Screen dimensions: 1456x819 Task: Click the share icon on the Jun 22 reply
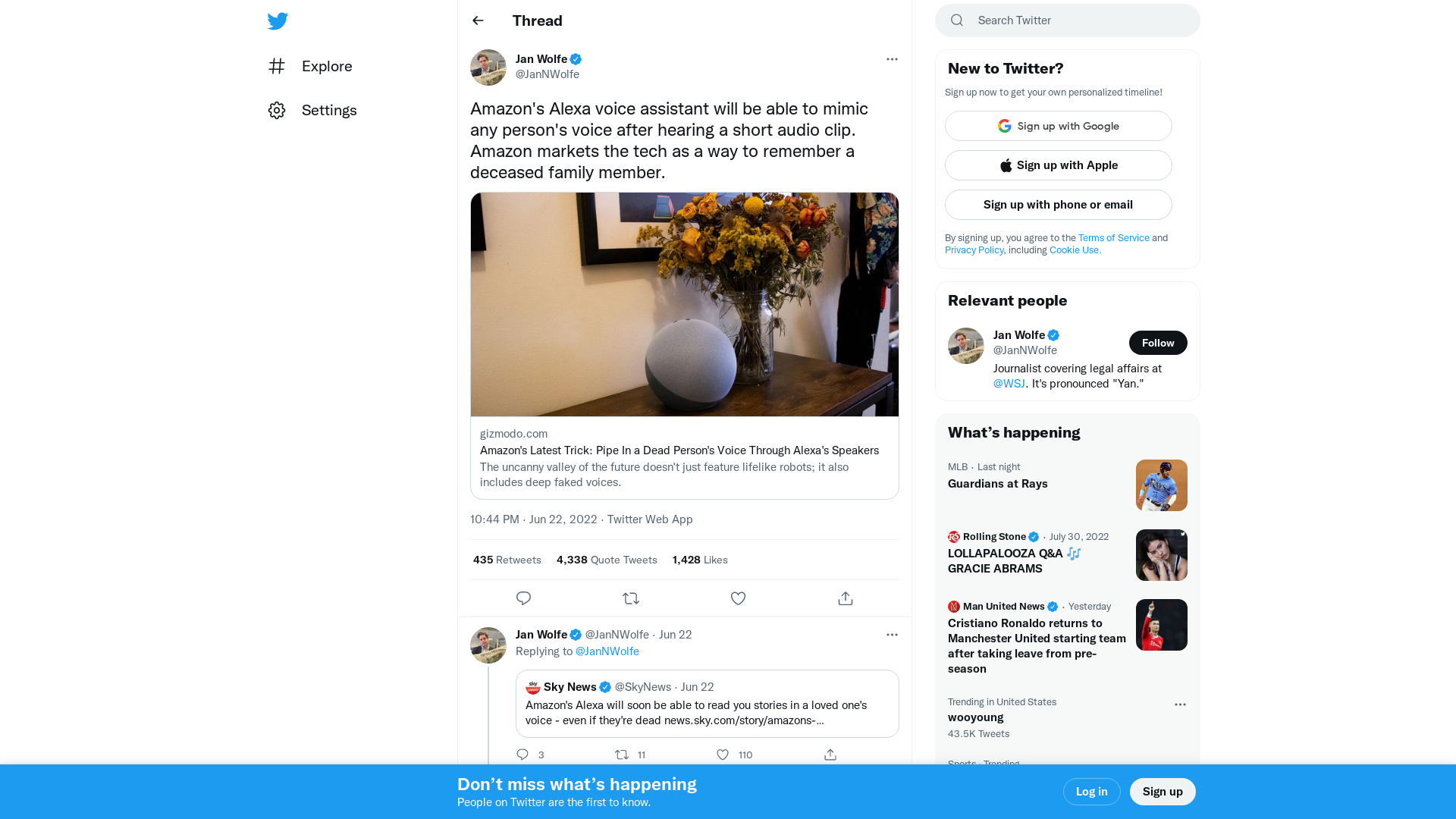pos(830,755)
